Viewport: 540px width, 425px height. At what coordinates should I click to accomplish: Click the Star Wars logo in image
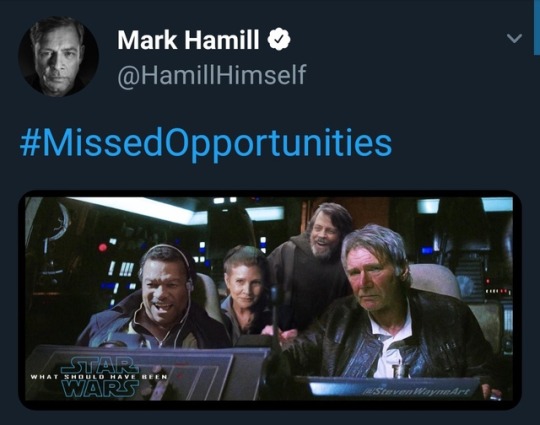100,376
